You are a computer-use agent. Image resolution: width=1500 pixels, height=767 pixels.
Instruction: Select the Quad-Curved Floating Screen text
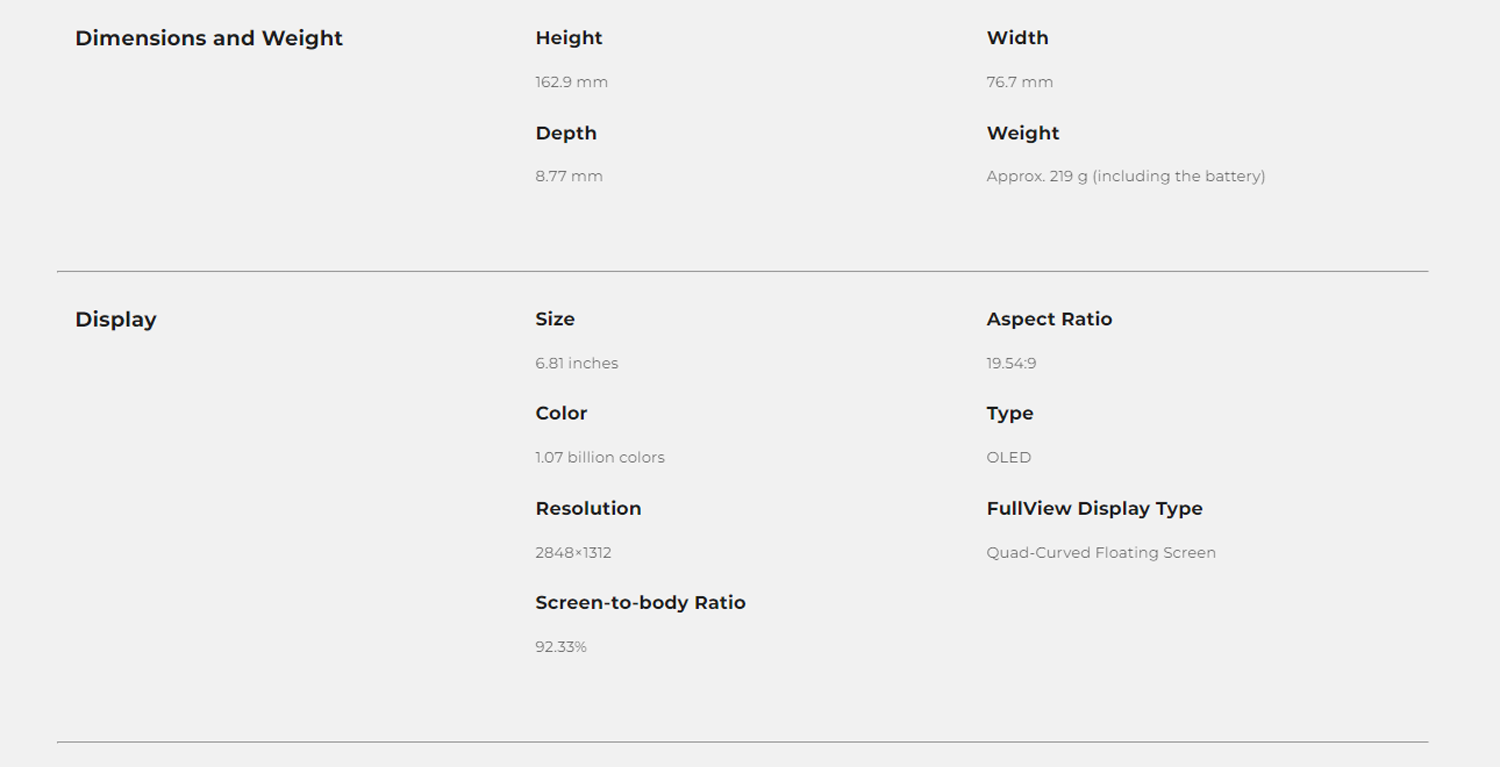point(1101,552)
